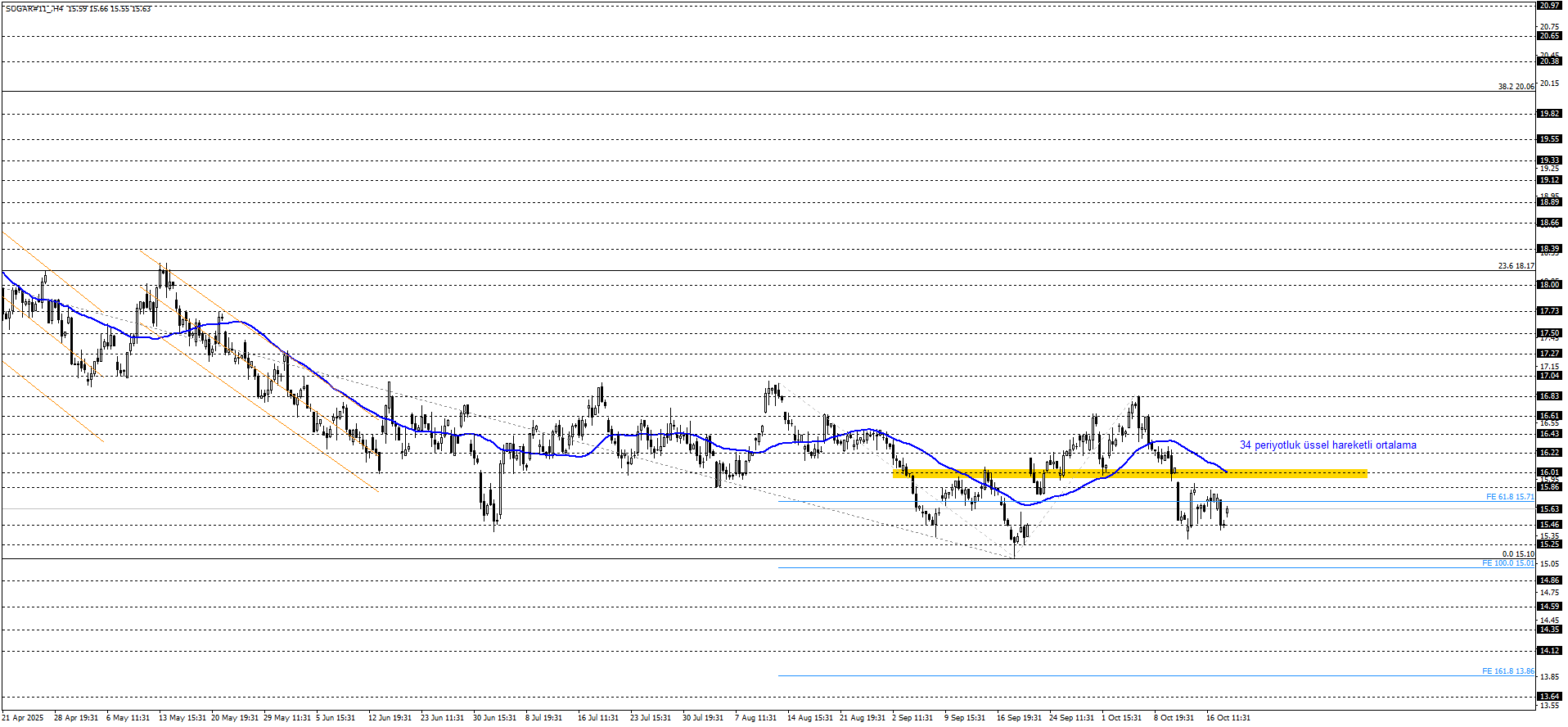Click the 20.97 price tag on axis
The width and height of the screenshot is (1568, 727).
click(1549, 6)
